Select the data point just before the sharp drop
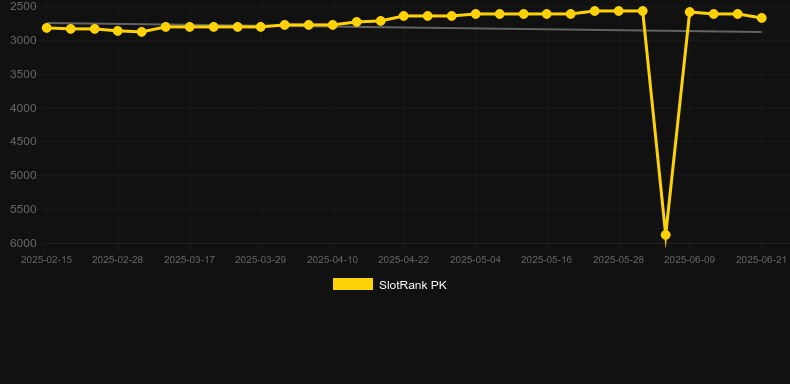The image size is (790, 384). [642, 11]
